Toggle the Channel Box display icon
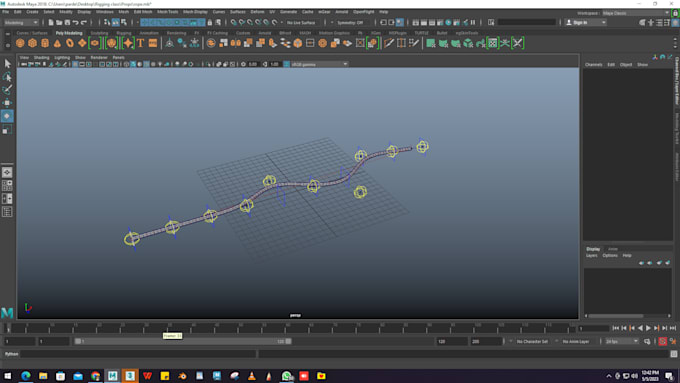 [x=675, y=22]
